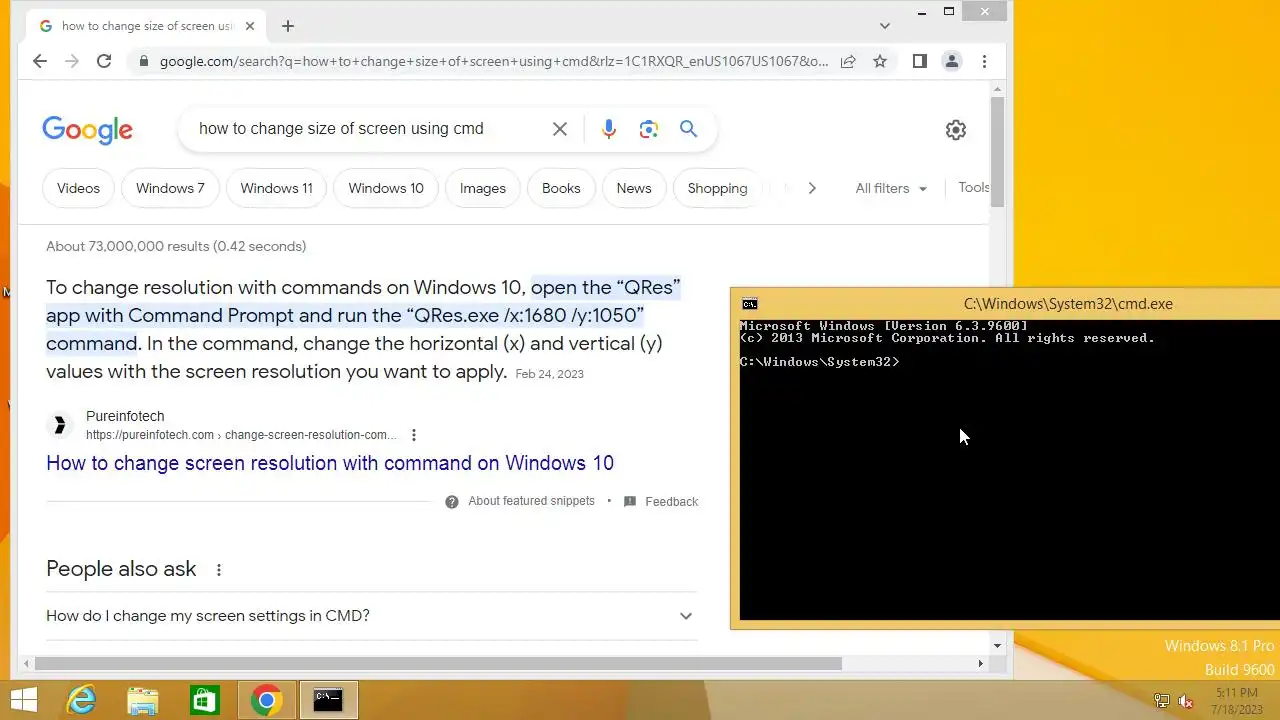Click the Google search input field
This screenshot has width=1280, height=720.
370,129
